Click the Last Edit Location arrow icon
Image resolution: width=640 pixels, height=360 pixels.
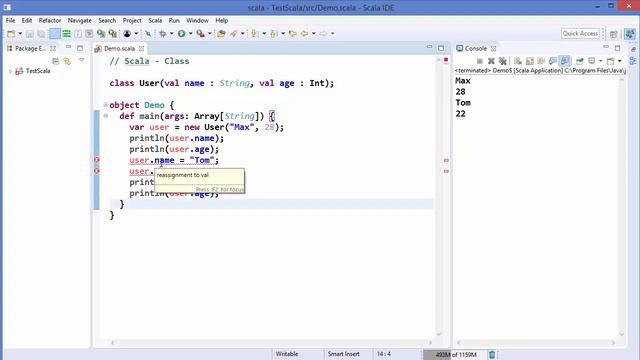coord(293,33)
